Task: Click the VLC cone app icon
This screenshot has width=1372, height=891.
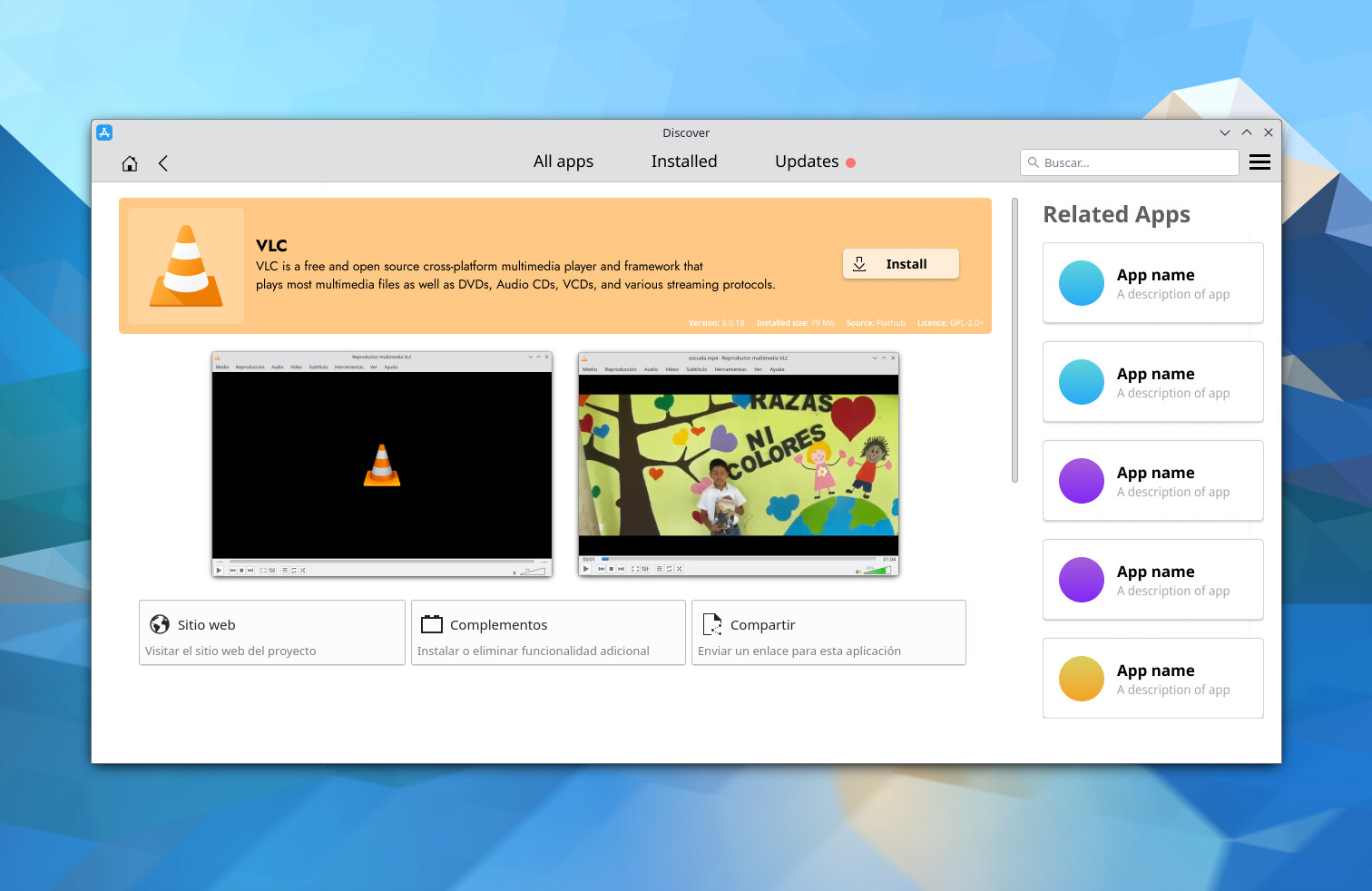Action: [x=186, y=266]
